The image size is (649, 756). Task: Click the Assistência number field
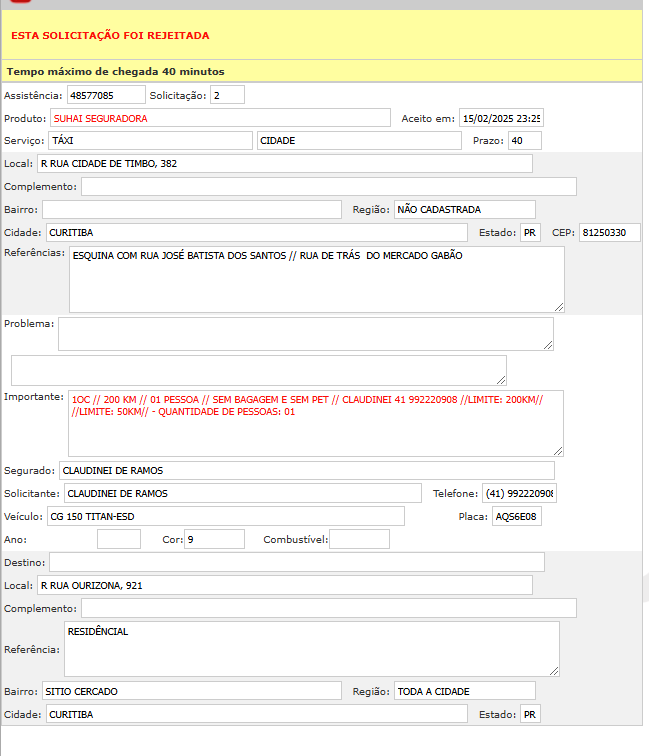(x=106, y=95)
